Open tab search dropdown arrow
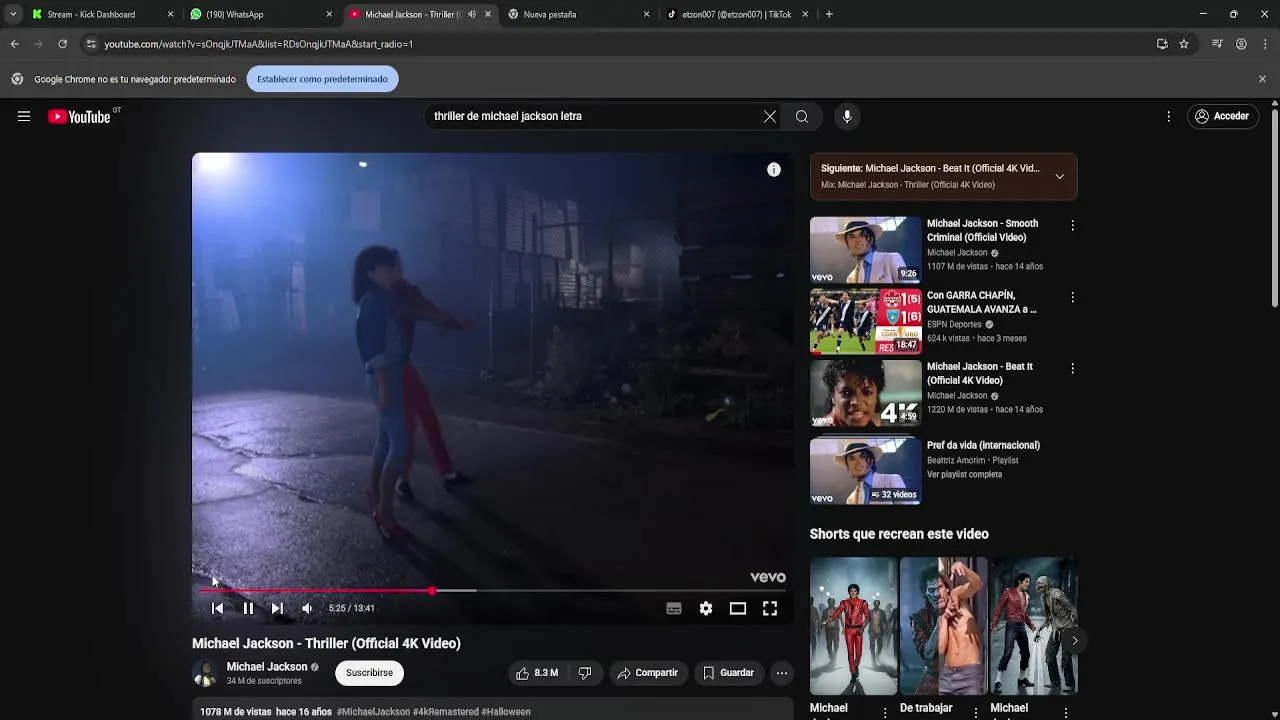 [x=12, y=14]
